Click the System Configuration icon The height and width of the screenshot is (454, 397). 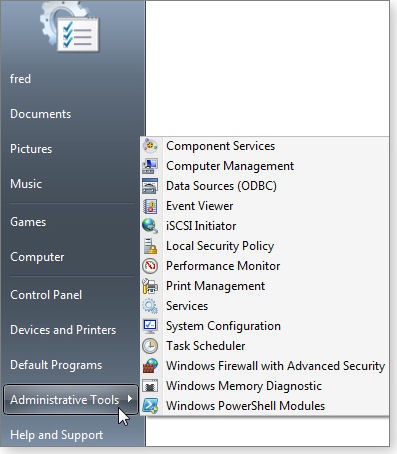pyautogui.click(x=150, y=326)
